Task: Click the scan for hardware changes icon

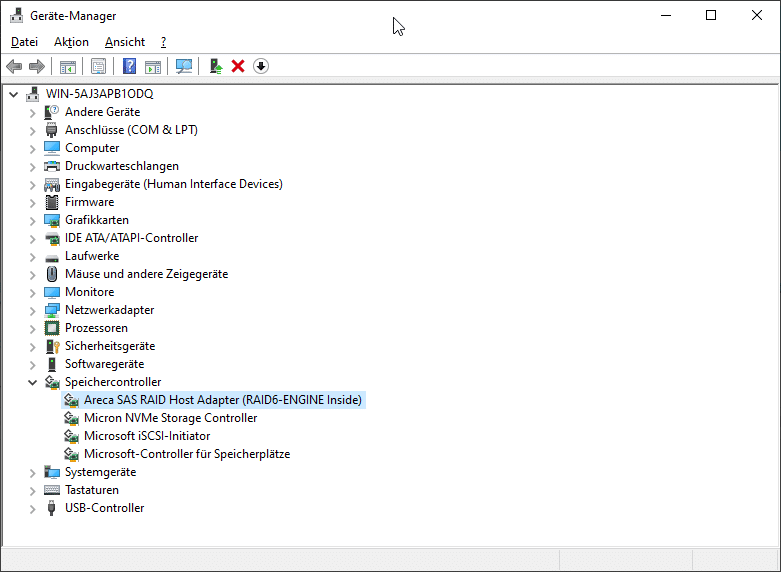Action: tap(184, 66)
